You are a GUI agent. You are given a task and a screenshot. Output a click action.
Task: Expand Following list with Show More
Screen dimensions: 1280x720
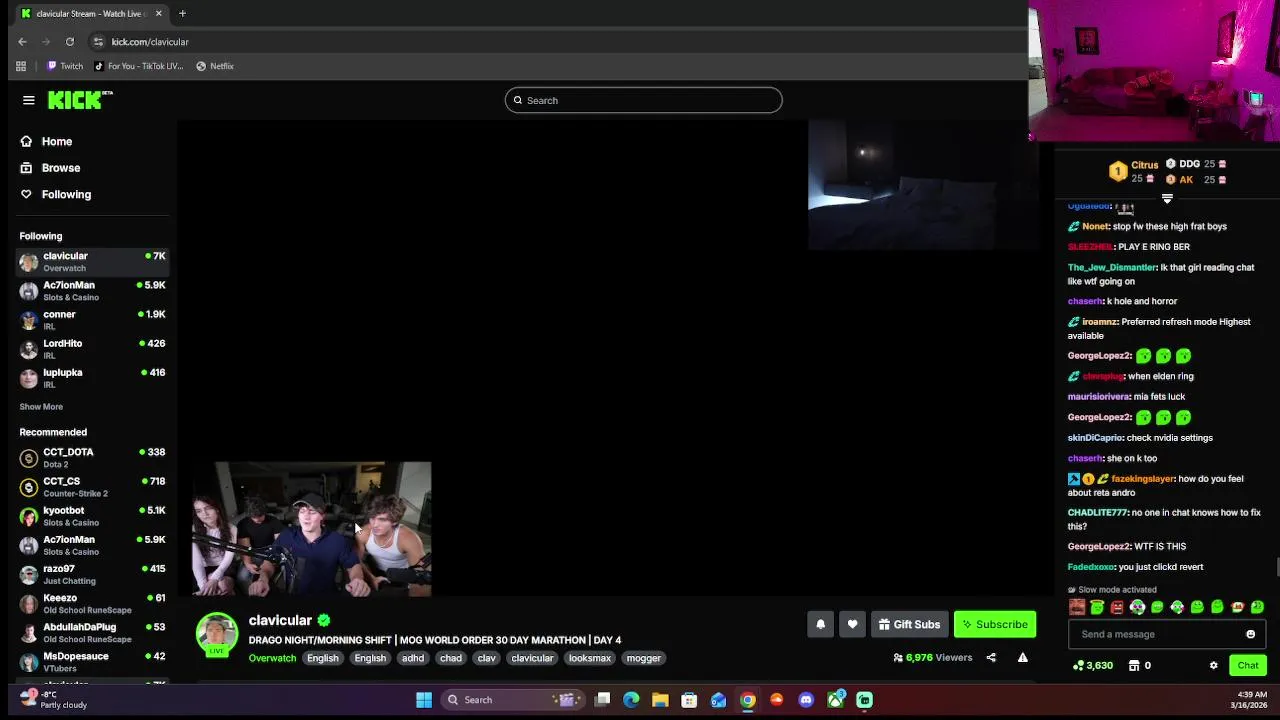click(x=41, y=407)
